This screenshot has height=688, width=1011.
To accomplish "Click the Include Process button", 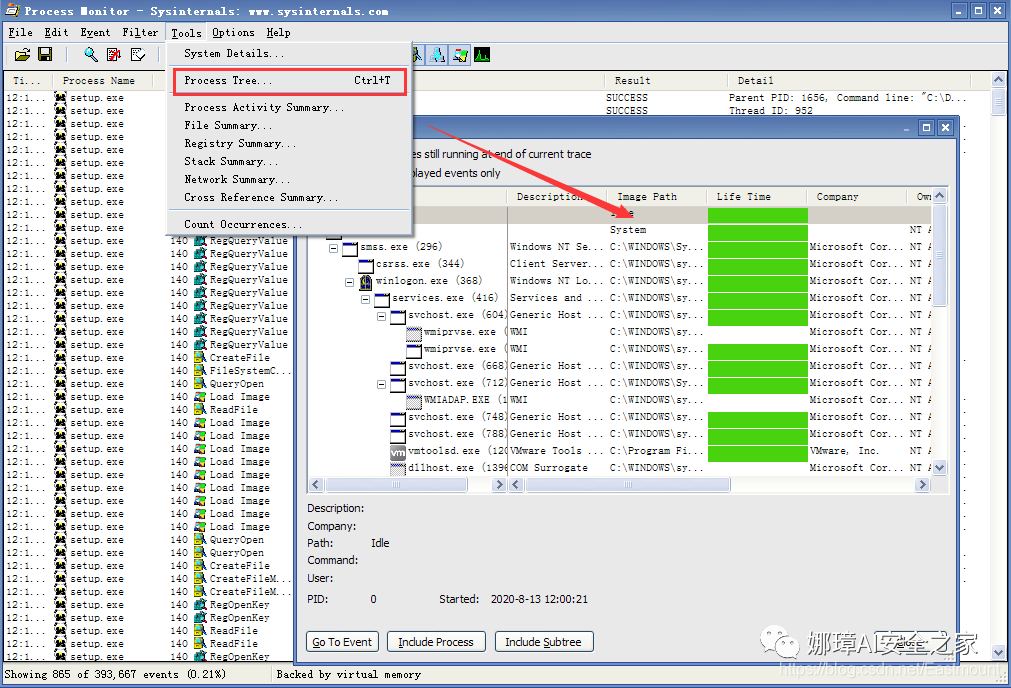I will click(x=436, y=642).
